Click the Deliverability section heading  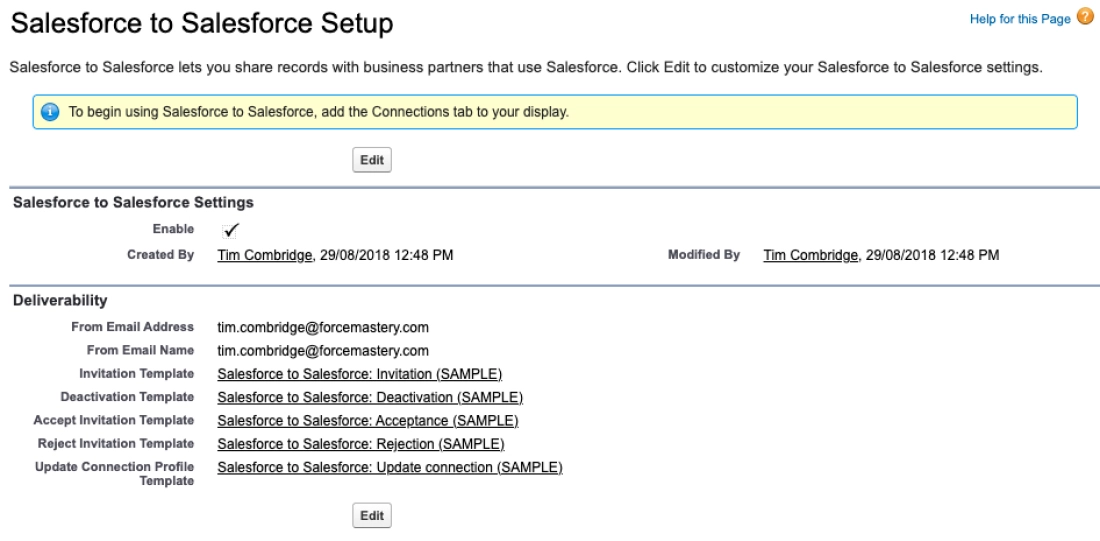[60, 300]
